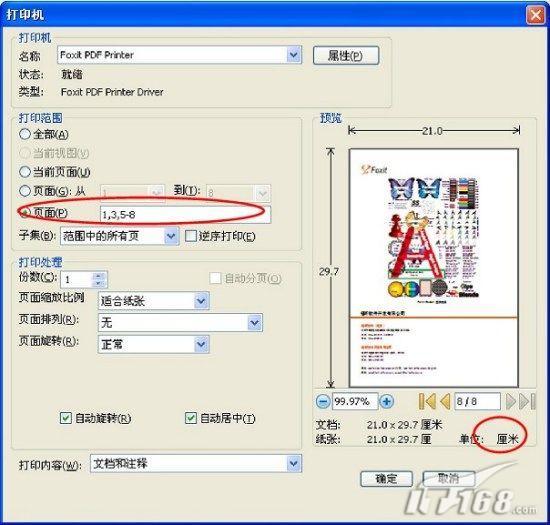Click the 单位 unit value 厘米
This screenshot has height=525, width=550.
[507, 439]
